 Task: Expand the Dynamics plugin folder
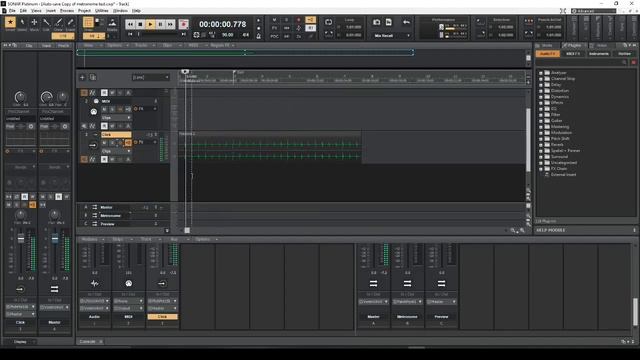click(541, 97)
